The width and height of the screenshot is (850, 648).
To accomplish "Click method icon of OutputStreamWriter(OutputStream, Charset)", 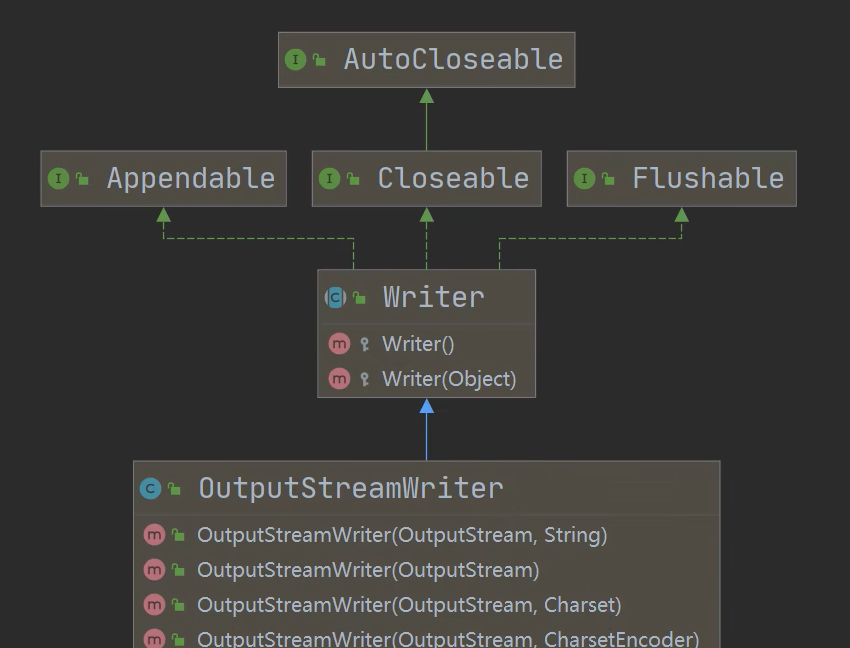I will (x=154, y=605).
